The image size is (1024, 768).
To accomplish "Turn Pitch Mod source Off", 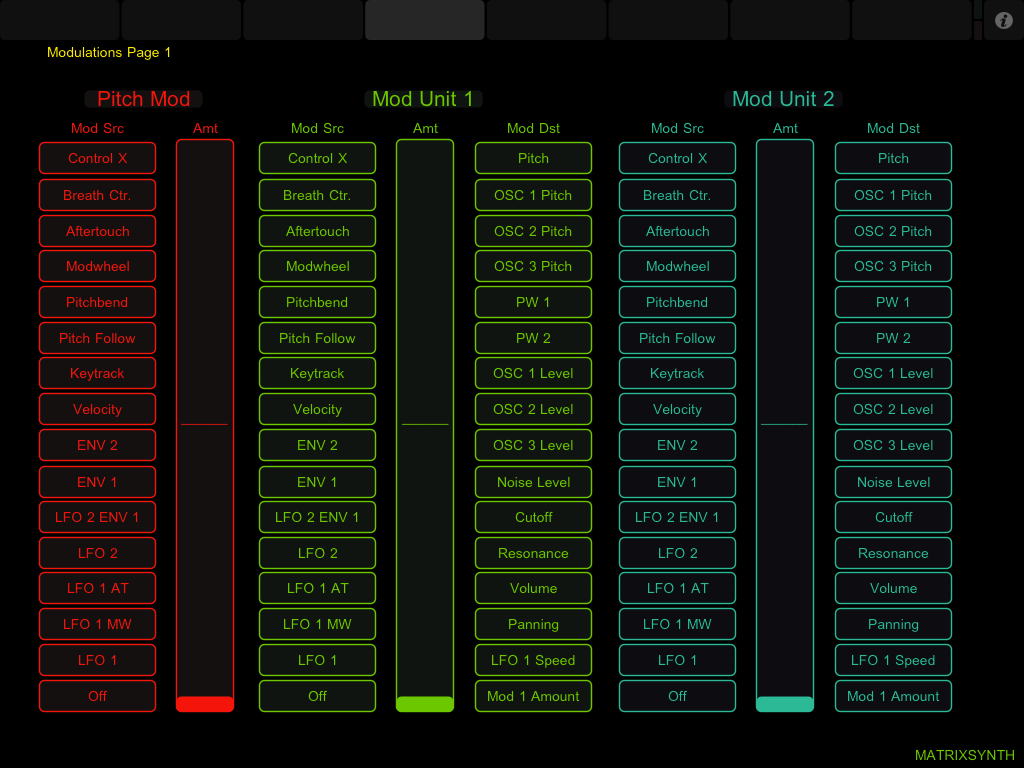I will coord(97,696).
